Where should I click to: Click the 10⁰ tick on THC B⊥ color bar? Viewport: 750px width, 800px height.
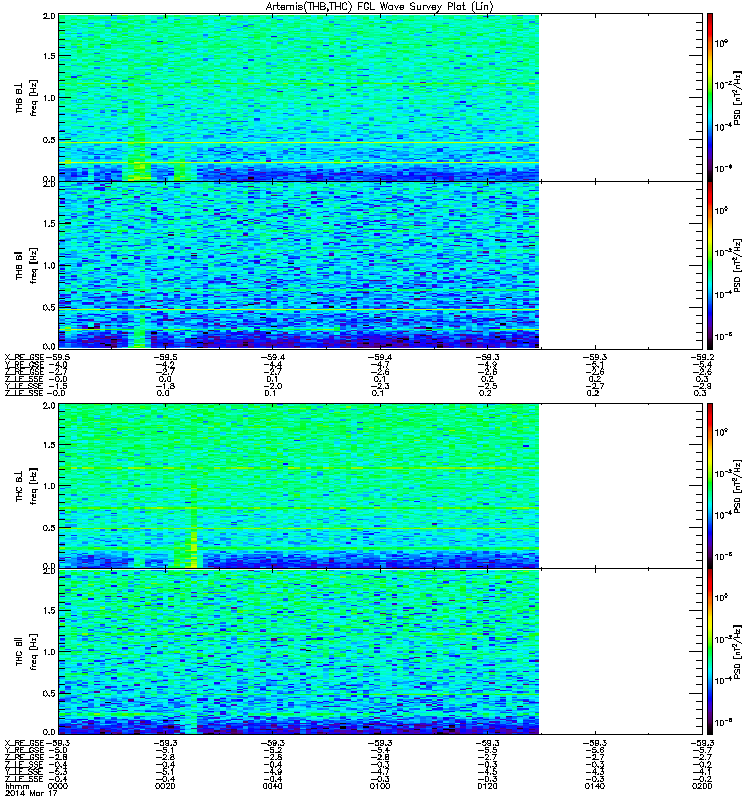click(x=721, y=432)
